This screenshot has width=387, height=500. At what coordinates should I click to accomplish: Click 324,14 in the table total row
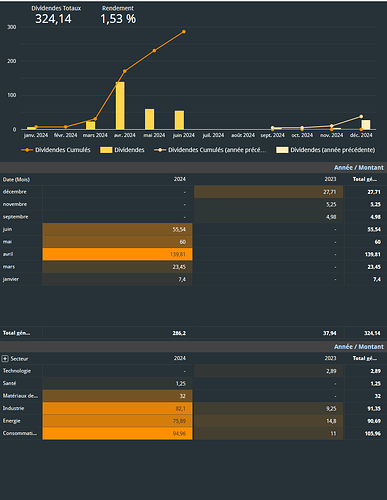coord(372,333)
